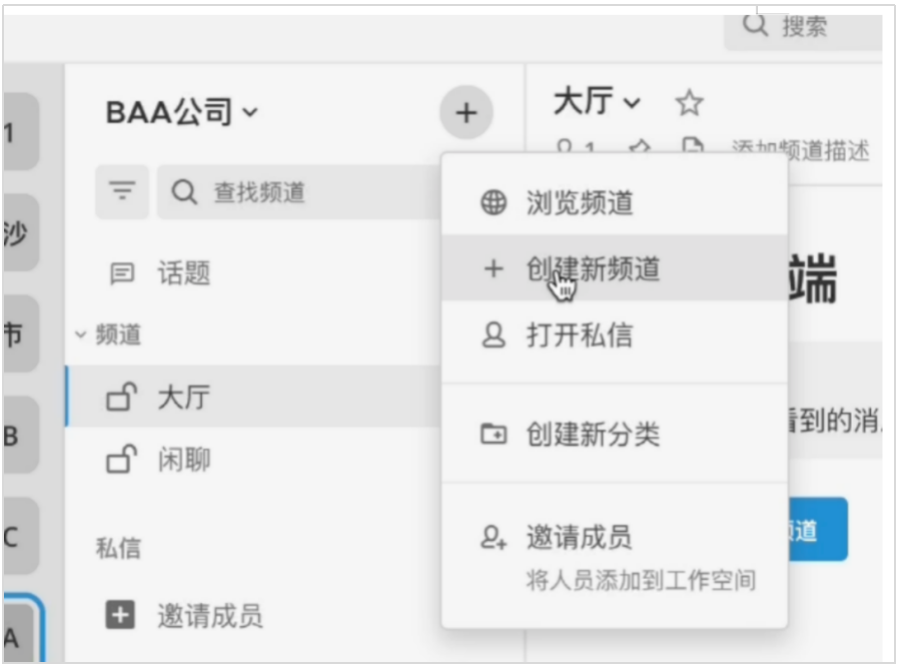Screen dimensions: 902x668
Task: Expand the 大厅 channel header dropdown
Action: click(597, 102)
